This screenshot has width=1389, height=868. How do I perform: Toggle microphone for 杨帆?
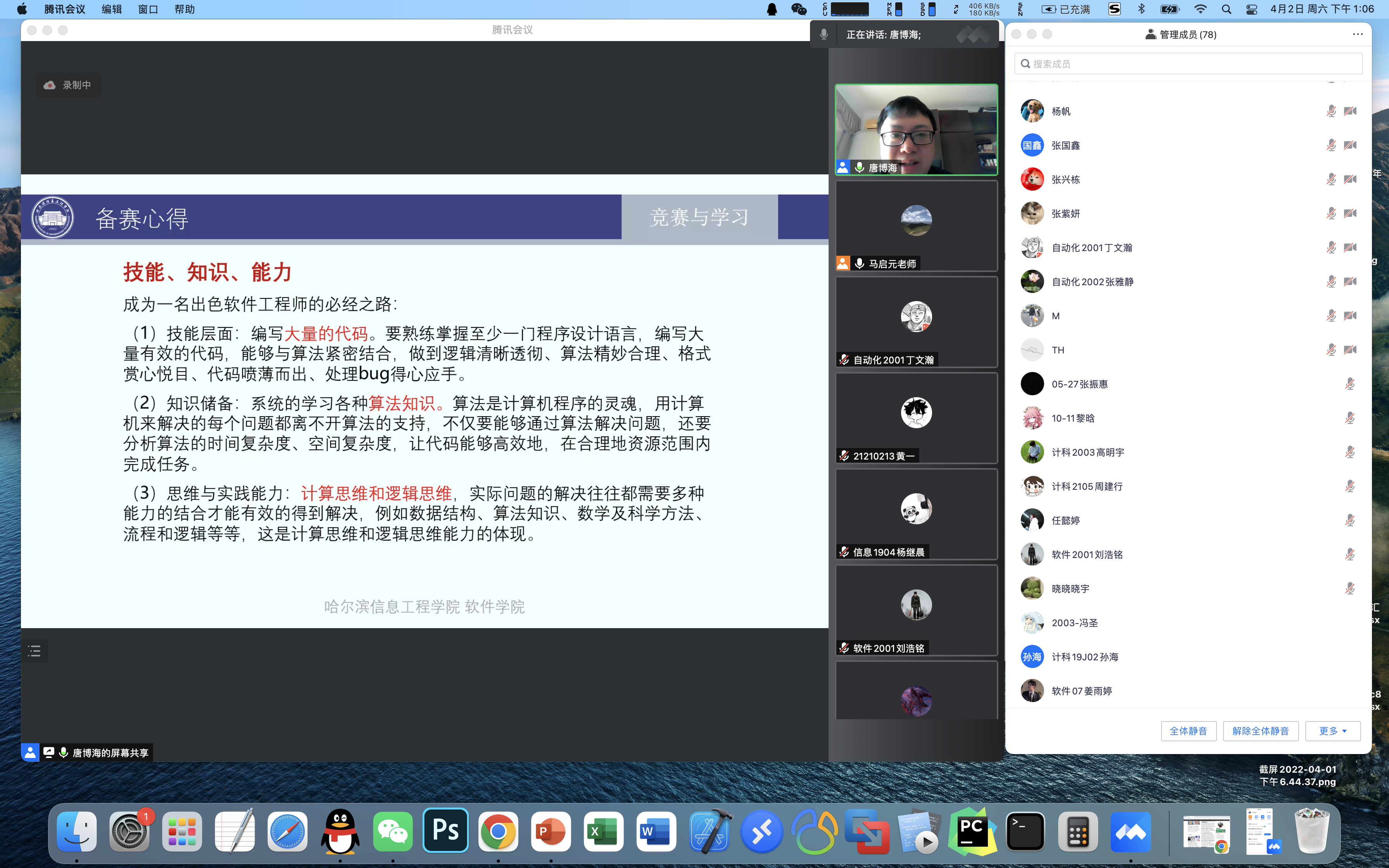pos(1331,111)
